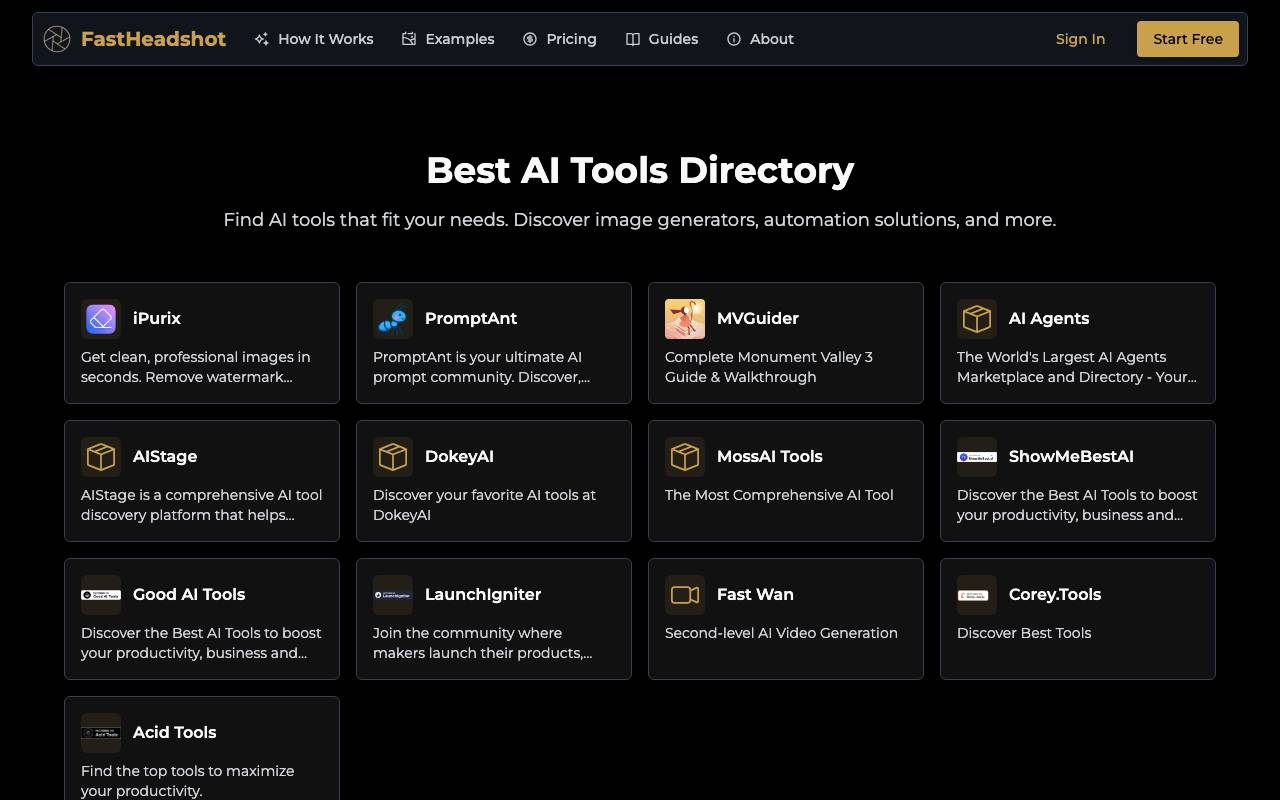Image resolution: width=1280 pixels, height=800 pixels.
Task: Open the AIStage title link
Action: coord(165,456)
